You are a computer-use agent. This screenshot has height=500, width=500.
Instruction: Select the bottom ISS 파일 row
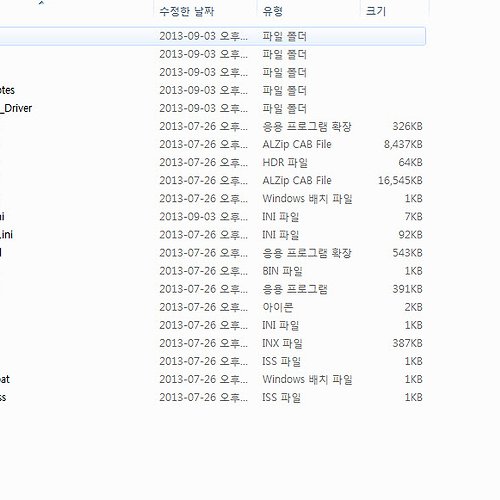point(212,397)
